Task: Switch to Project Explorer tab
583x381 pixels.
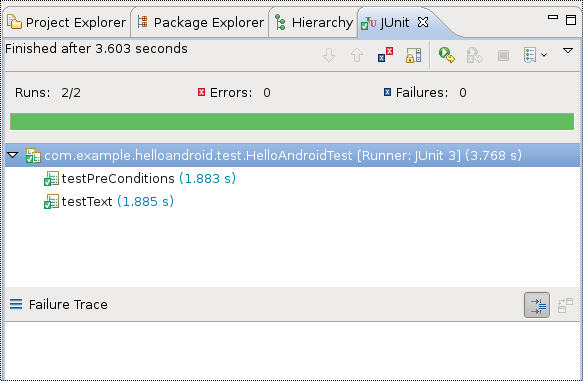Action: tap(67, 23)
